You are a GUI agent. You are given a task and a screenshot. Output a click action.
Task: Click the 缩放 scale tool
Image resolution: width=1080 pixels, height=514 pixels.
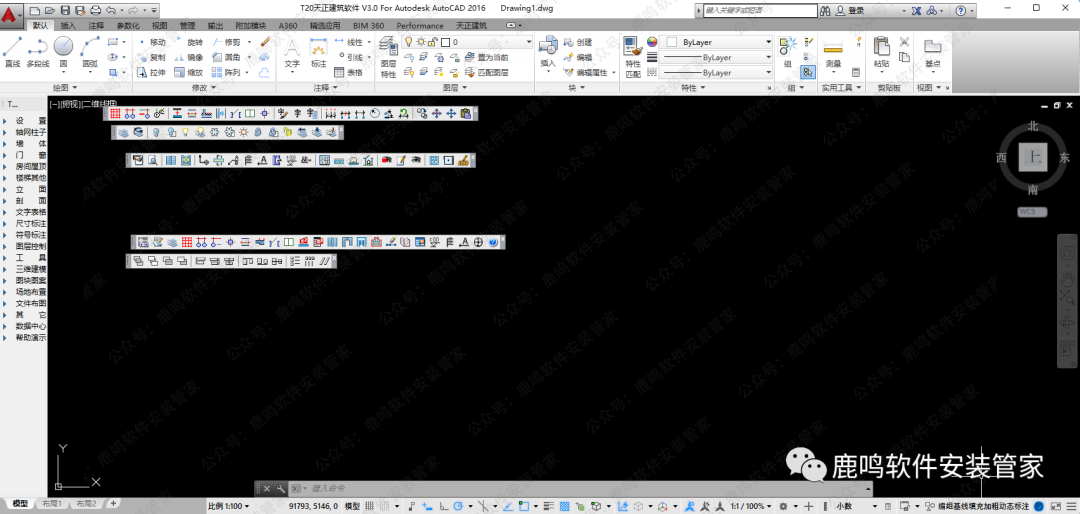(189, 72)
